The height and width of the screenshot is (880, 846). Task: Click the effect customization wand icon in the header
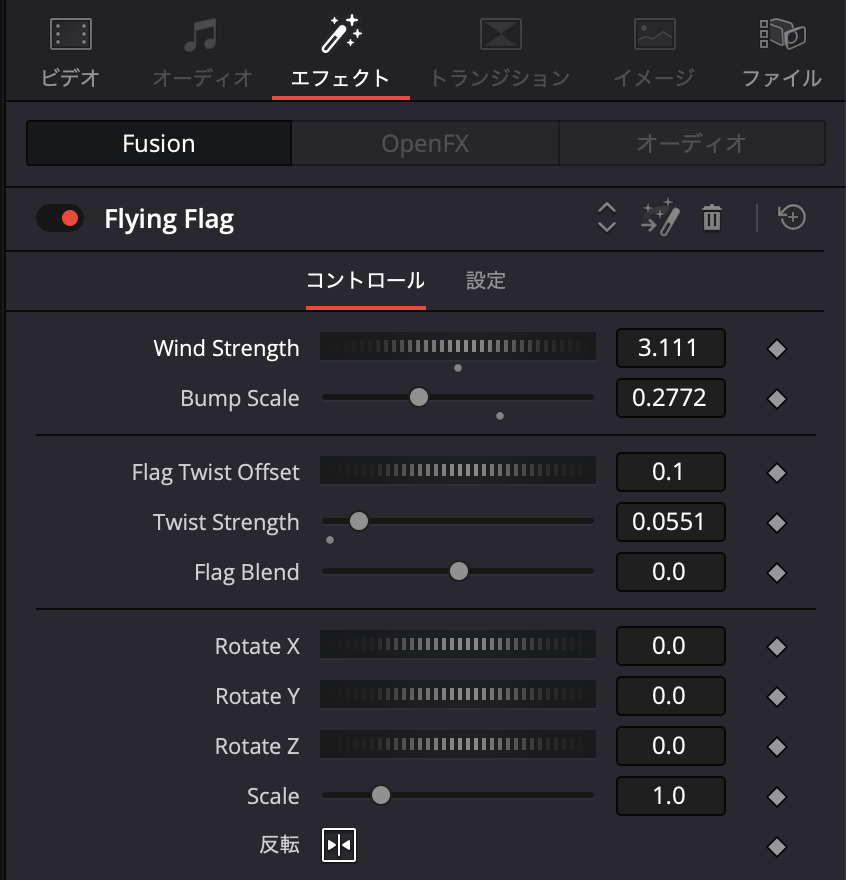[x=658, y=218]
